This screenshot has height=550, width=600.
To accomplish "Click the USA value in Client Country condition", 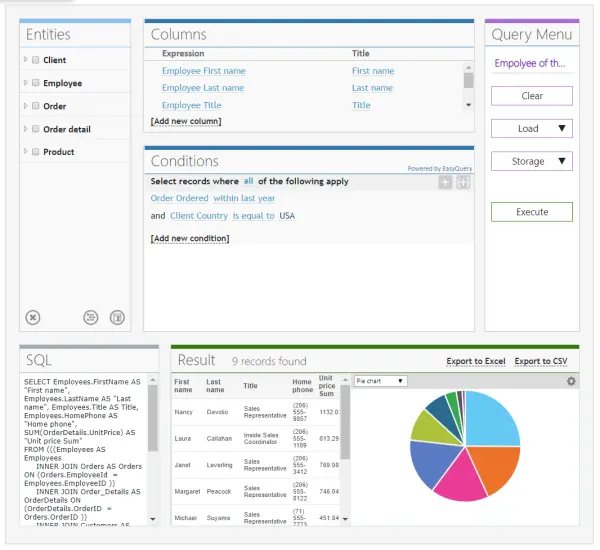I will coord(287,216).
